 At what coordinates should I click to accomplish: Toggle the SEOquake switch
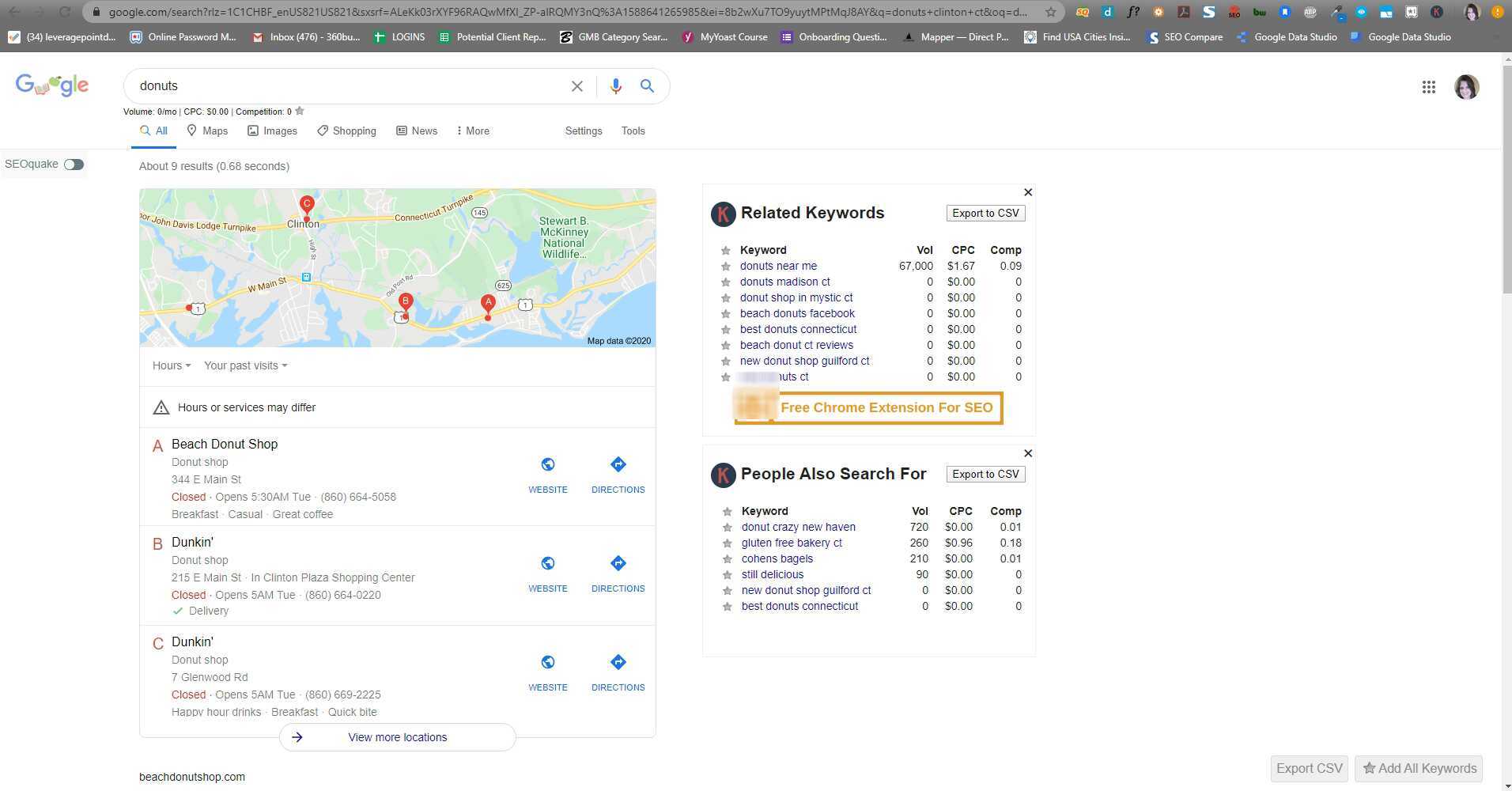click(74, 165)
